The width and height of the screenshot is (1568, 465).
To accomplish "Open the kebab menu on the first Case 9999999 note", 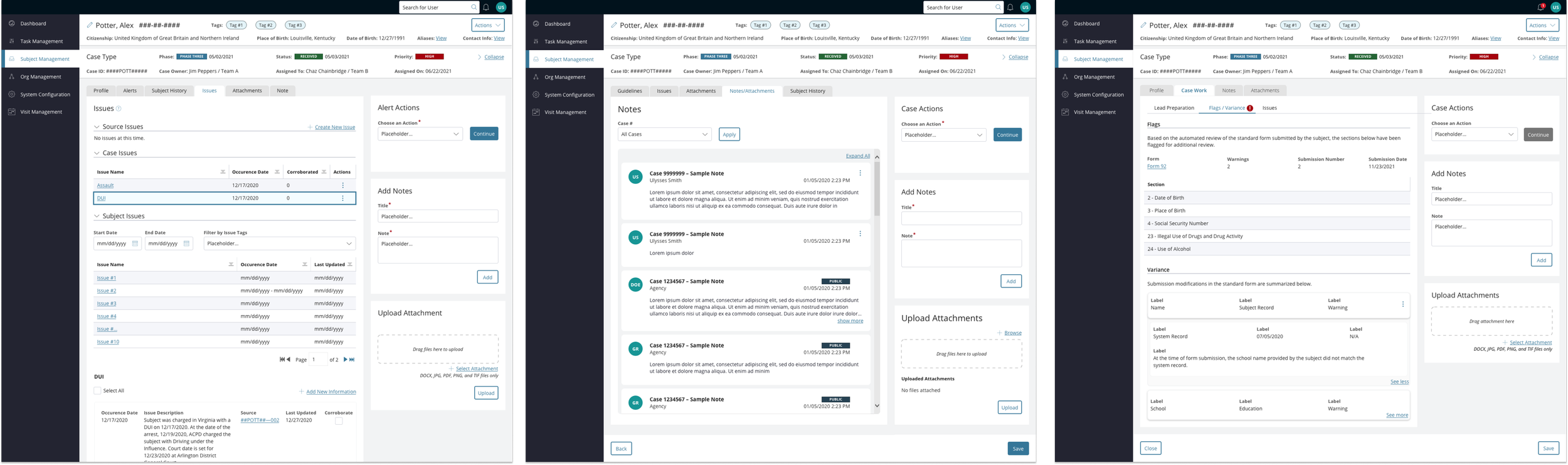I will click(860, 173).
